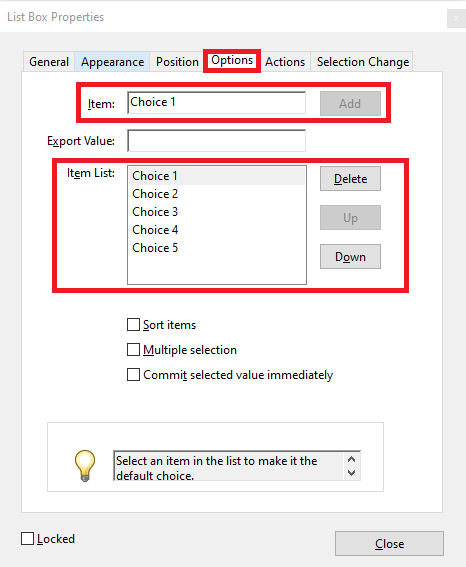Toggle Multiple selection checkbox

133,350
